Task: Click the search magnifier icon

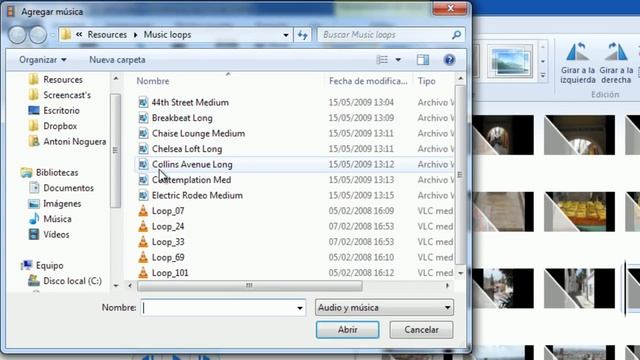Action: pyautogui.click(x=456, y=35)
